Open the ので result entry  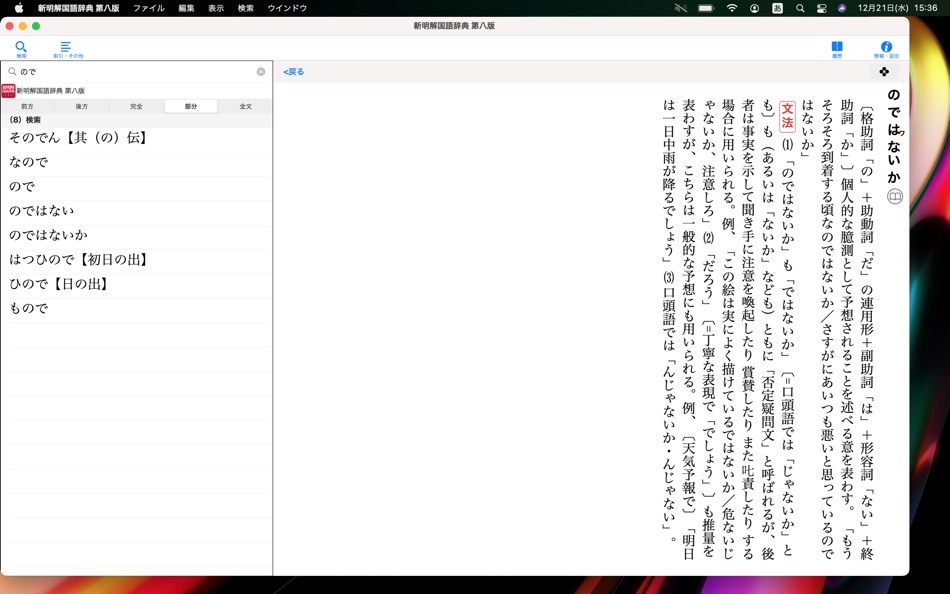pos(136,186)
